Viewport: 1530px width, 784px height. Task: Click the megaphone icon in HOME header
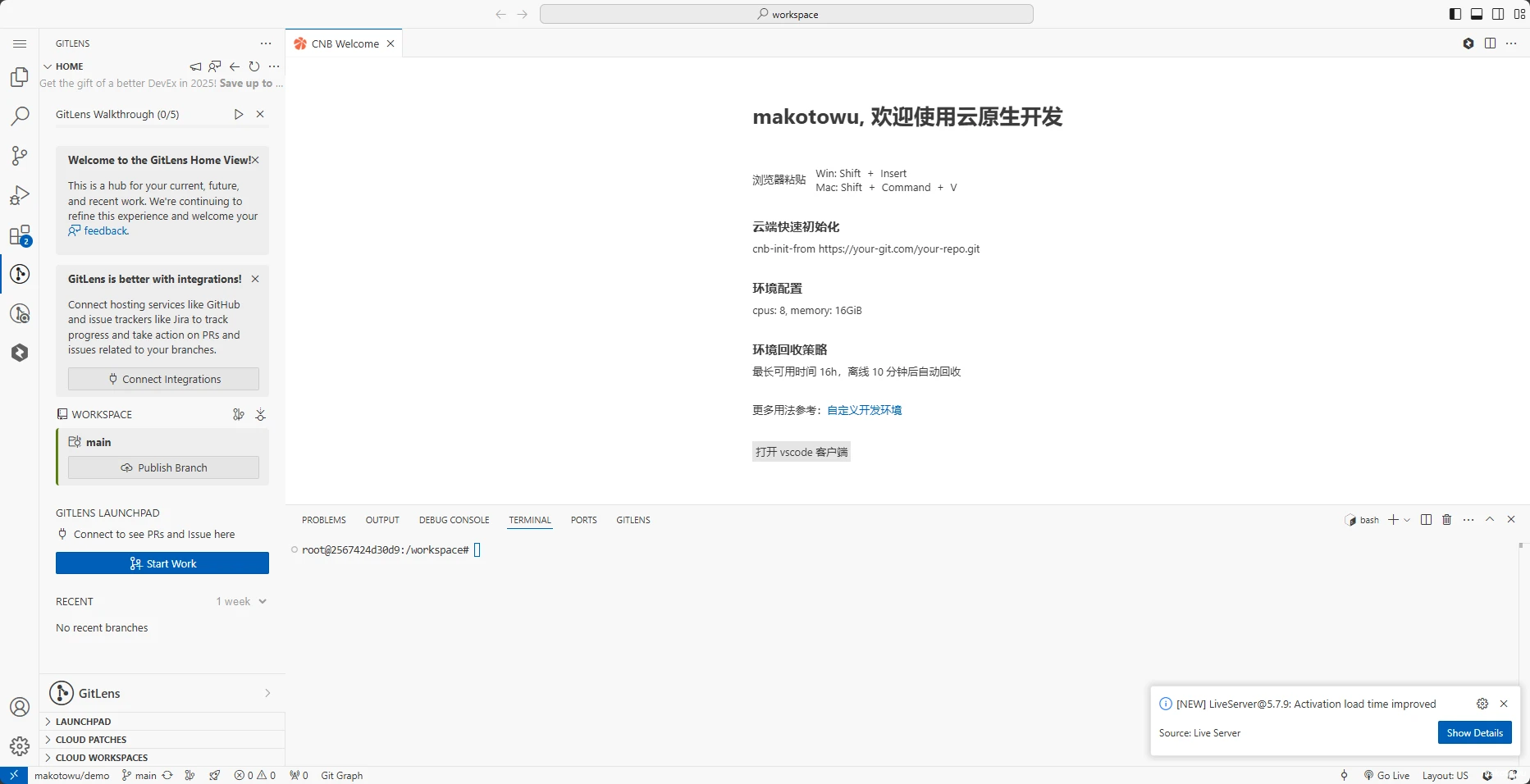coord(195,66)
